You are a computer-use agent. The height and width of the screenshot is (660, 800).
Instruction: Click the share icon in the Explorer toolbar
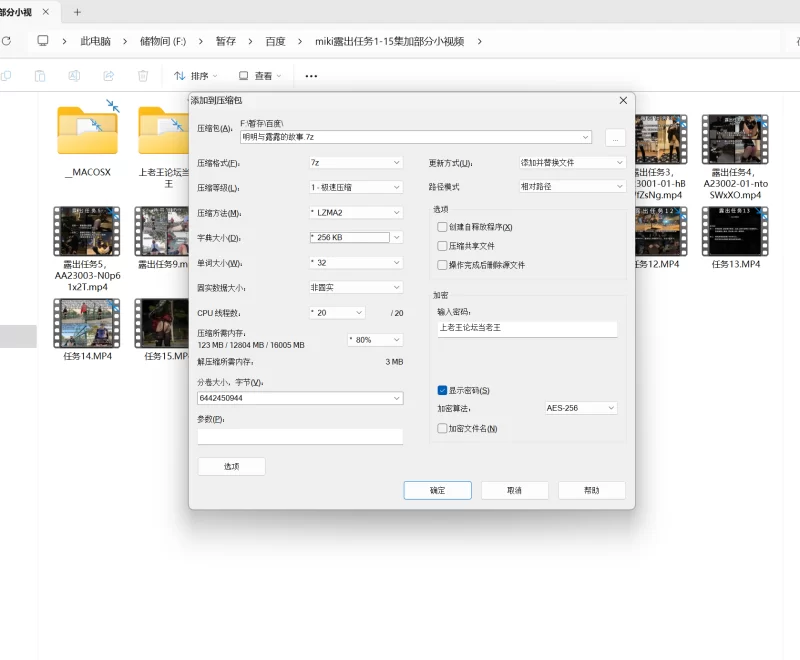pos(109,76)
